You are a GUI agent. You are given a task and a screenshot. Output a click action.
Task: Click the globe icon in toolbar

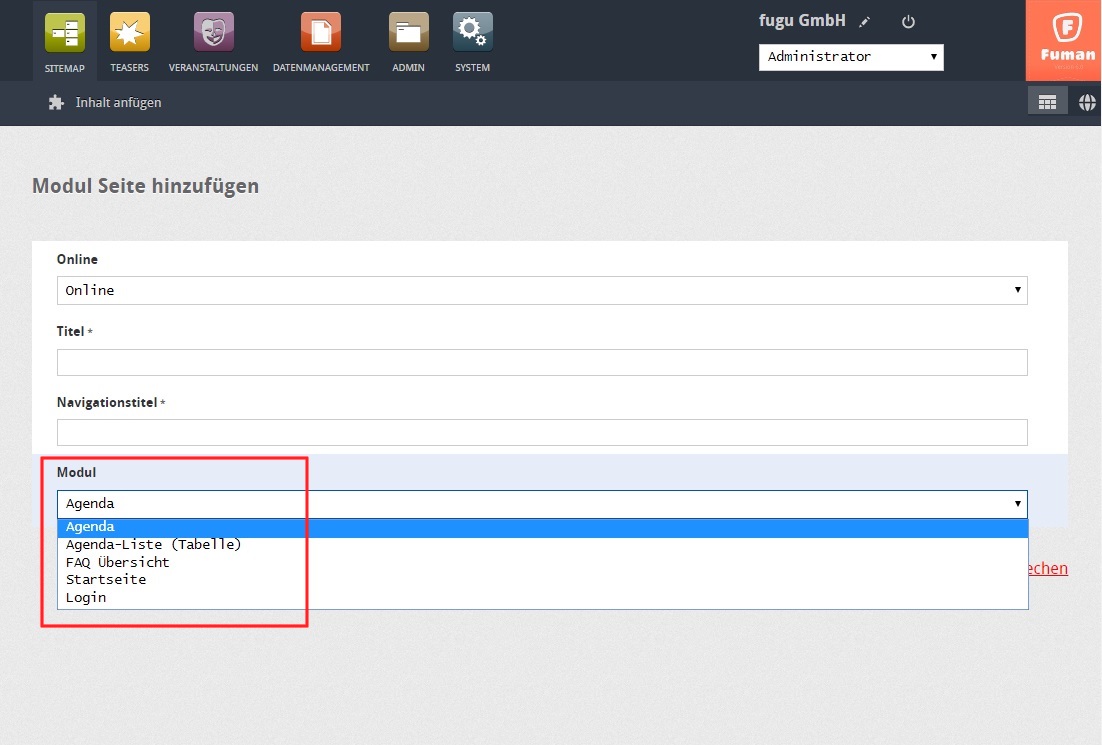(x=1087, y=102)
